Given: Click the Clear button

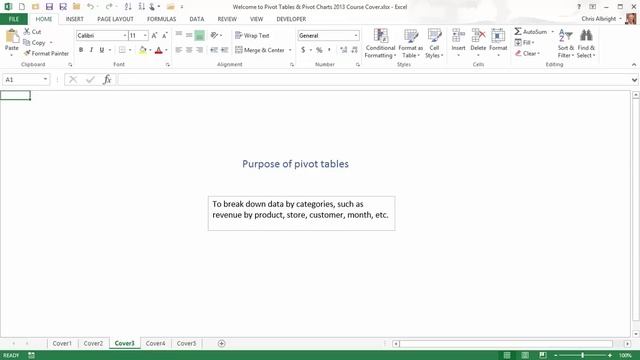Looking at the screenshot, I should click(x=527, y=53).
